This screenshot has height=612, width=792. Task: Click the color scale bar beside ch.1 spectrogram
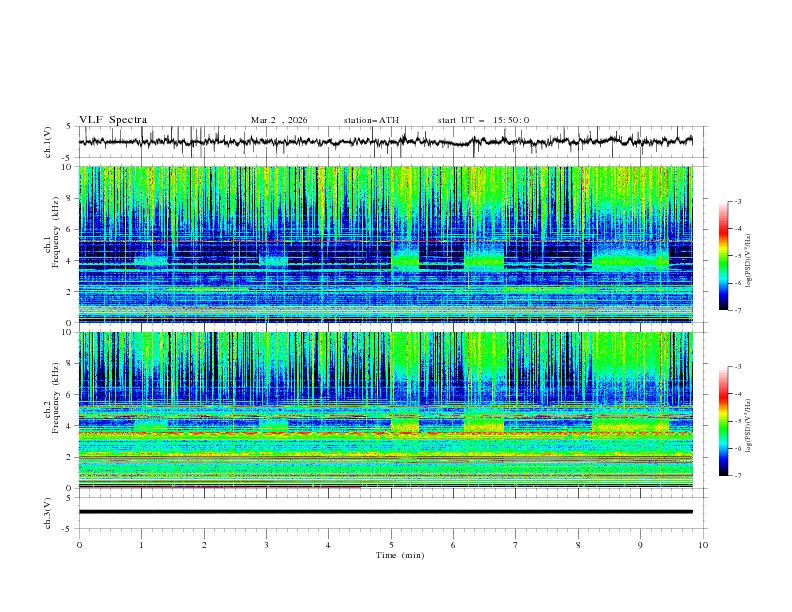point(723,256)
